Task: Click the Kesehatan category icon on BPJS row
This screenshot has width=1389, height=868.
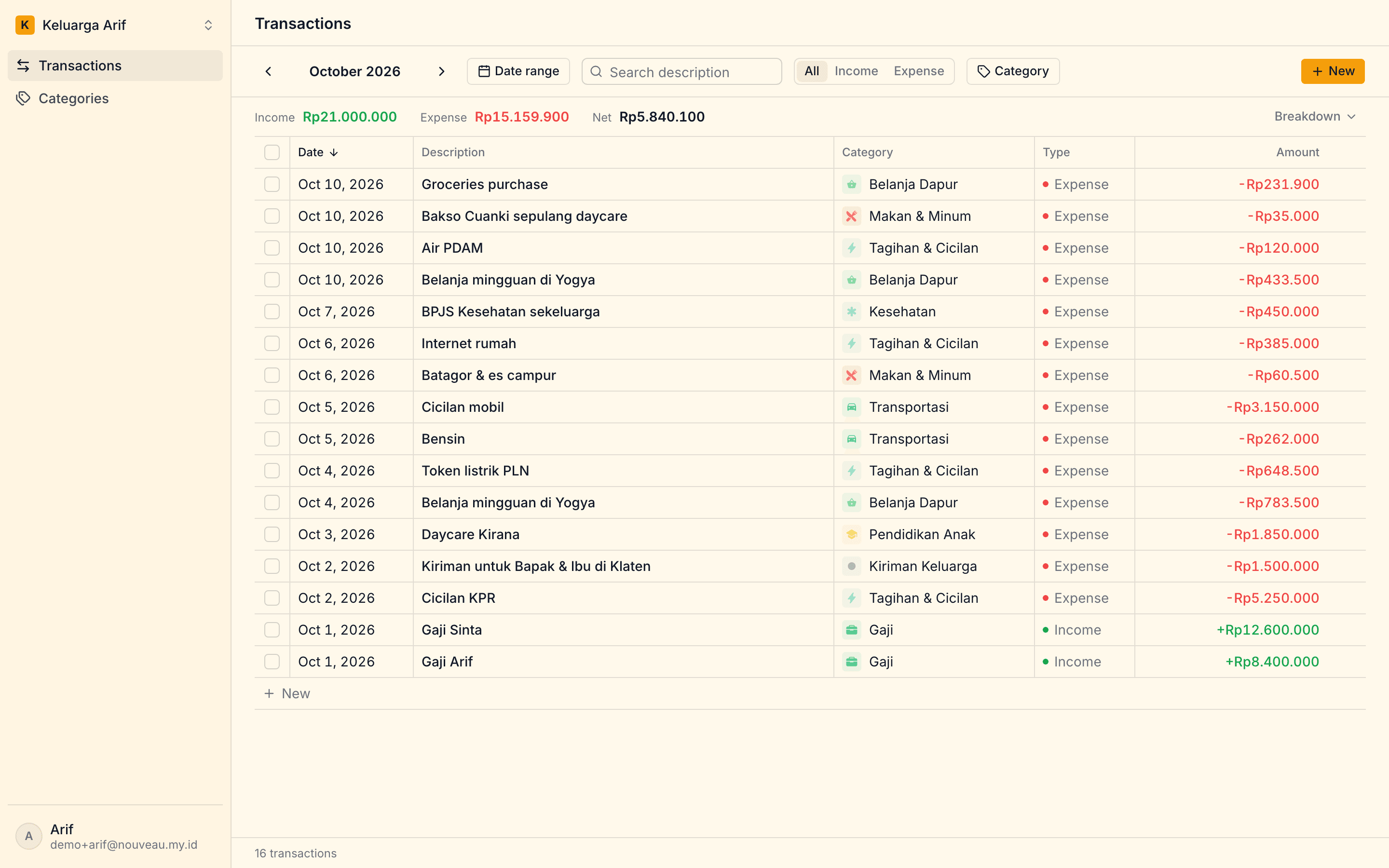Action: [851, 312]
